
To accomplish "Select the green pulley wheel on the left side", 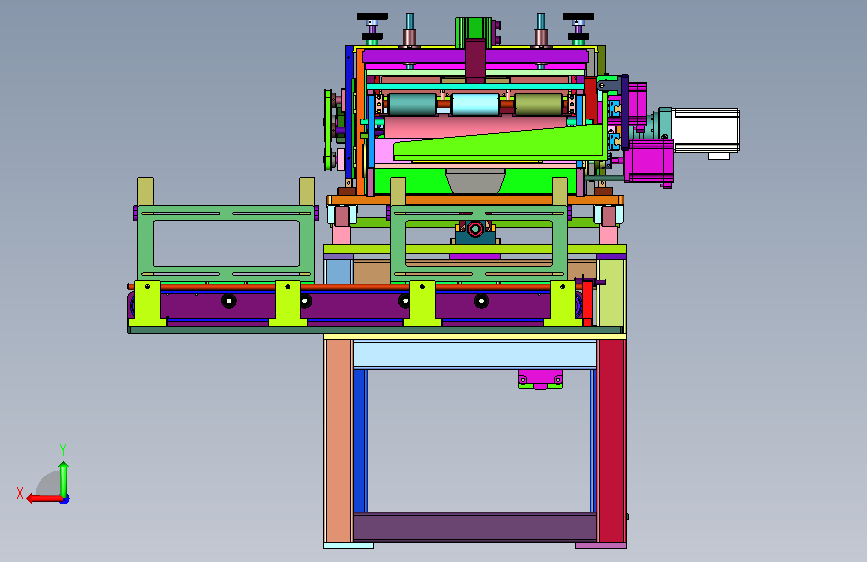I will pyautogui.click(x=328, y=130).
